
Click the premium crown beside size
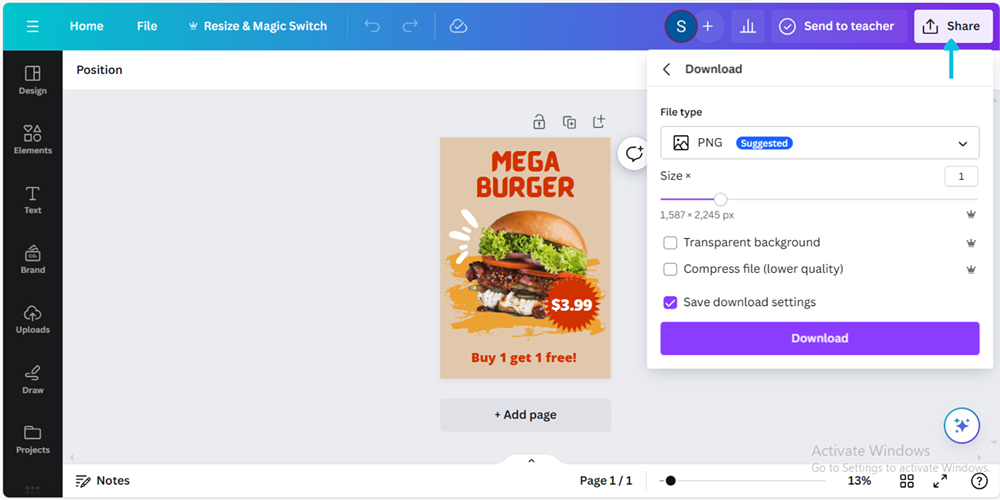(971, 215)
